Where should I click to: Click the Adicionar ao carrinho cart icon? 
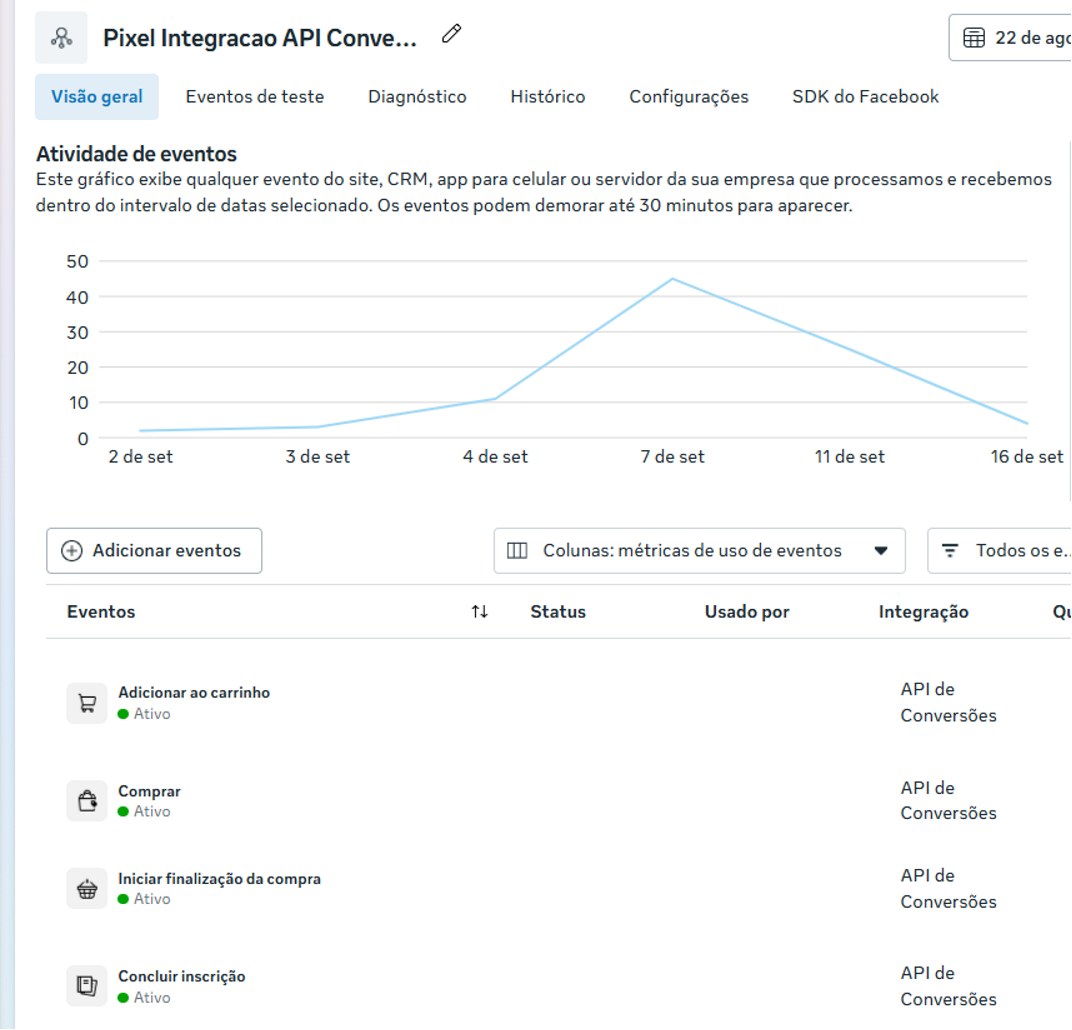(87, 703)
